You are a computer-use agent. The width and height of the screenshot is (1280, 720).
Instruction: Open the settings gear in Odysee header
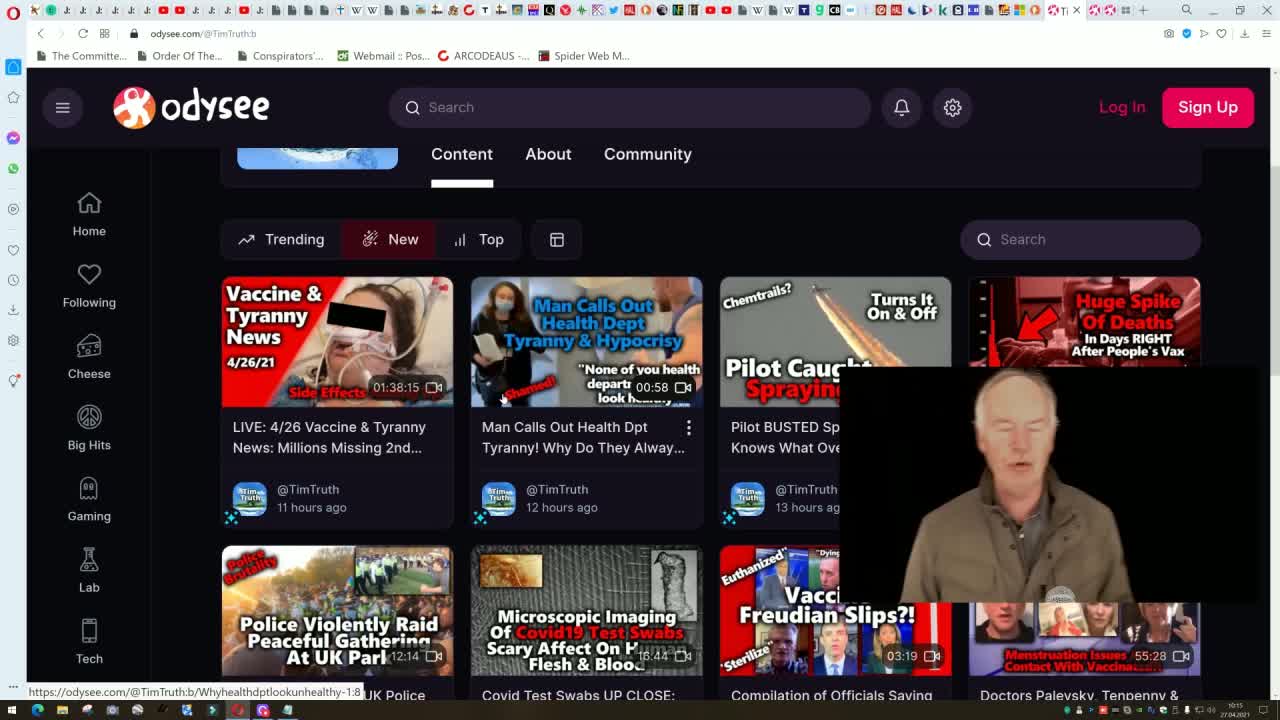pyautogui.click(x=952, y=107)
